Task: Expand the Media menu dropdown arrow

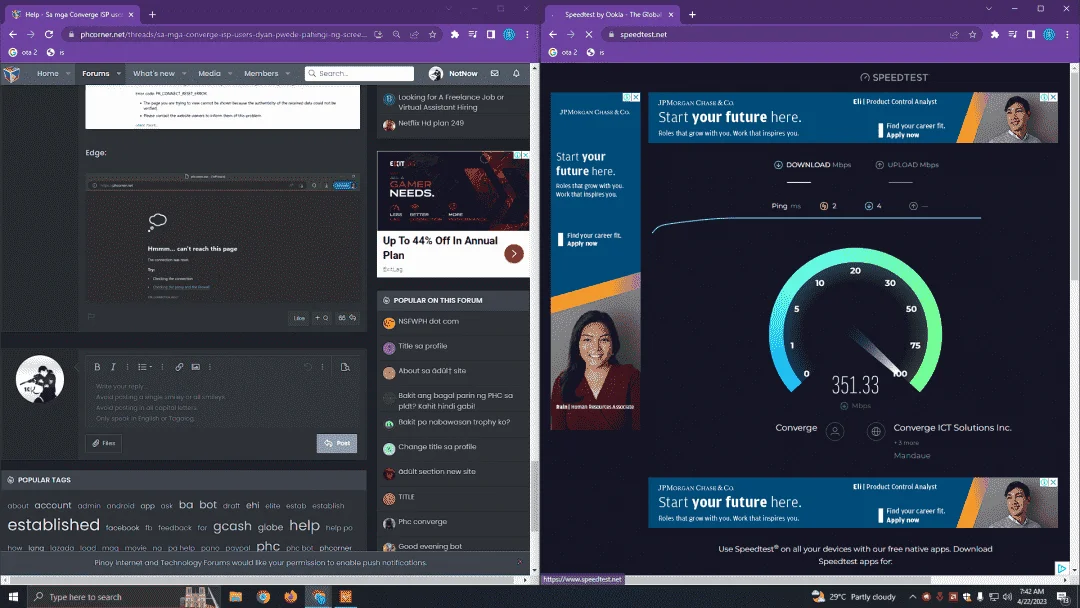Action: [230, 74]
